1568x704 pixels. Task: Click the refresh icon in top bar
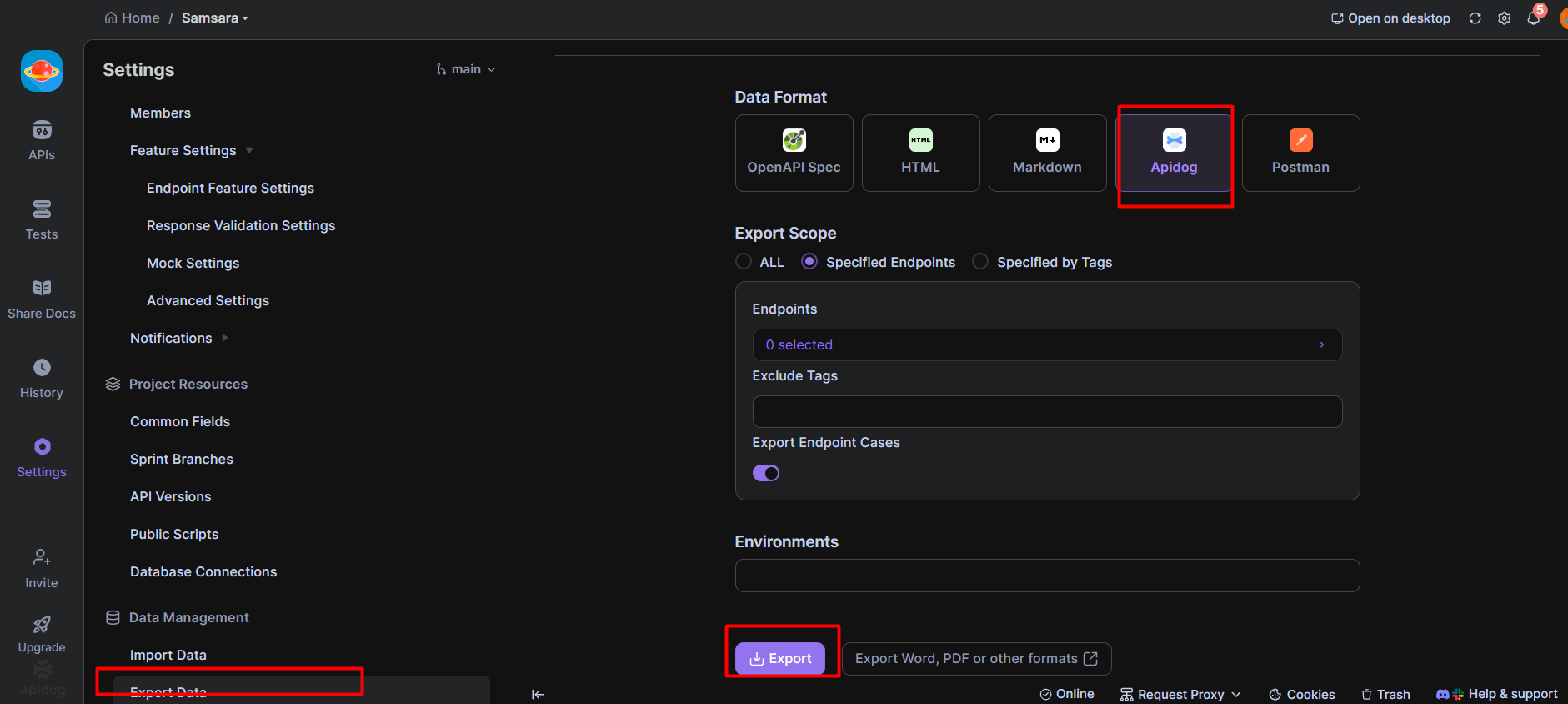tap(1475, 18)
